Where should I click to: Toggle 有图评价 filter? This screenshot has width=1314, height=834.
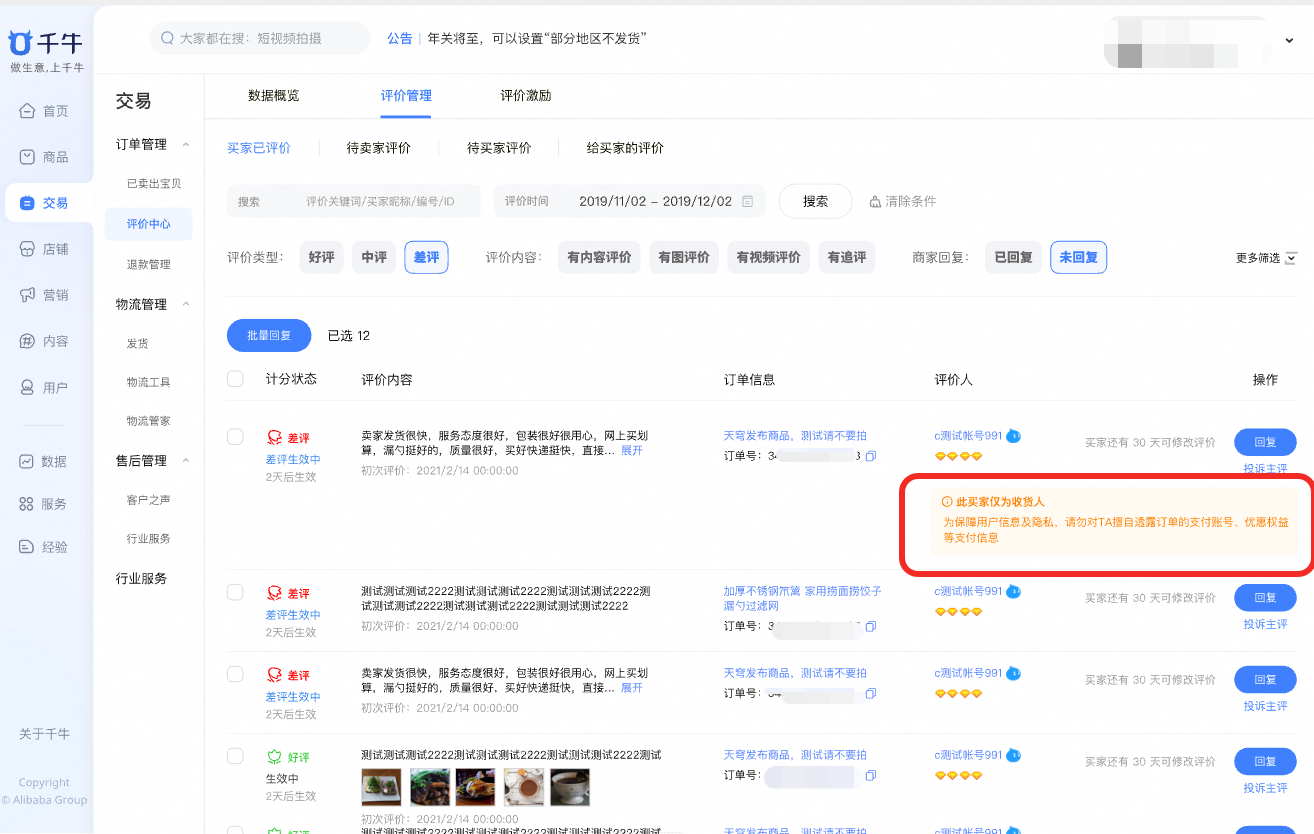[x=684, y=257]
